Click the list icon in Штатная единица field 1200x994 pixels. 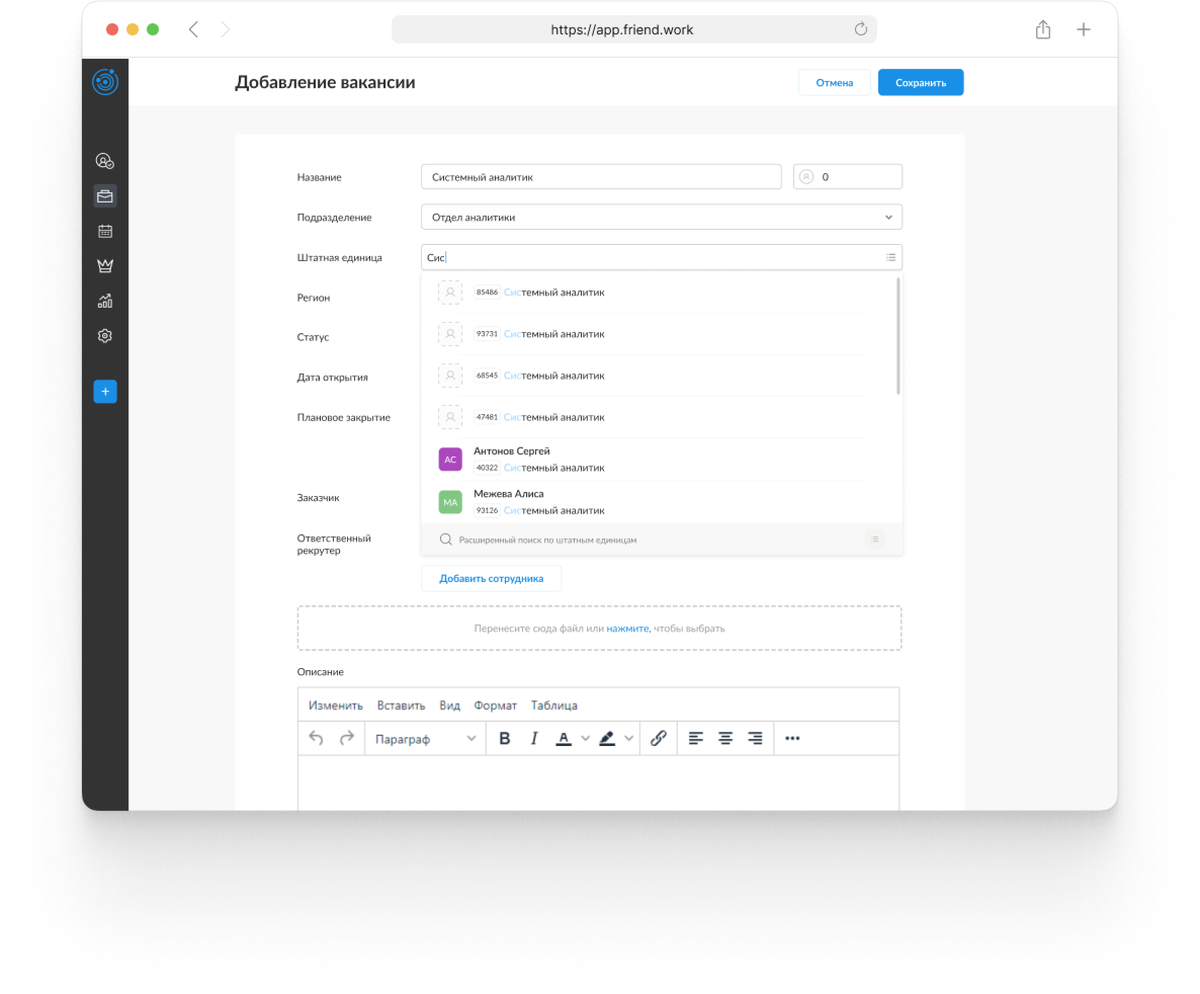click(x=890, y=257)
